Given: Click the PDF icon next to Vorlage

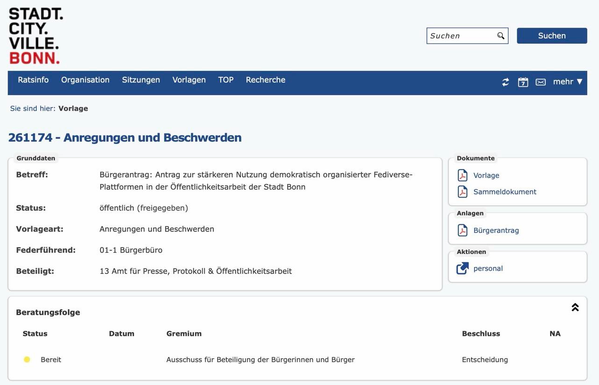Looking at the screenshot, I should click(463, 175).
